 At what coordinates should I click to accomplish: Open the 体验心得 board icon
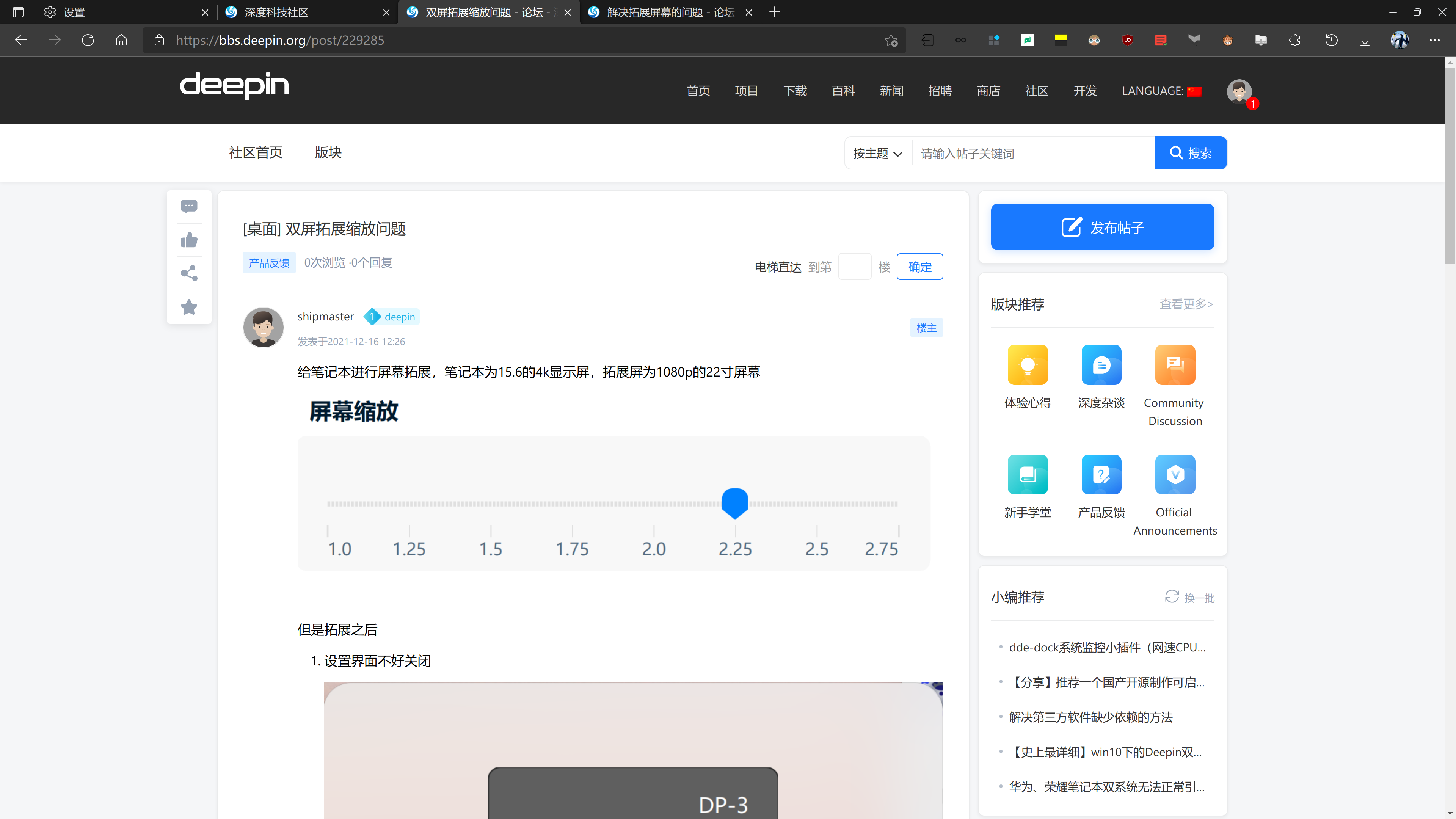pos(1027,364)
